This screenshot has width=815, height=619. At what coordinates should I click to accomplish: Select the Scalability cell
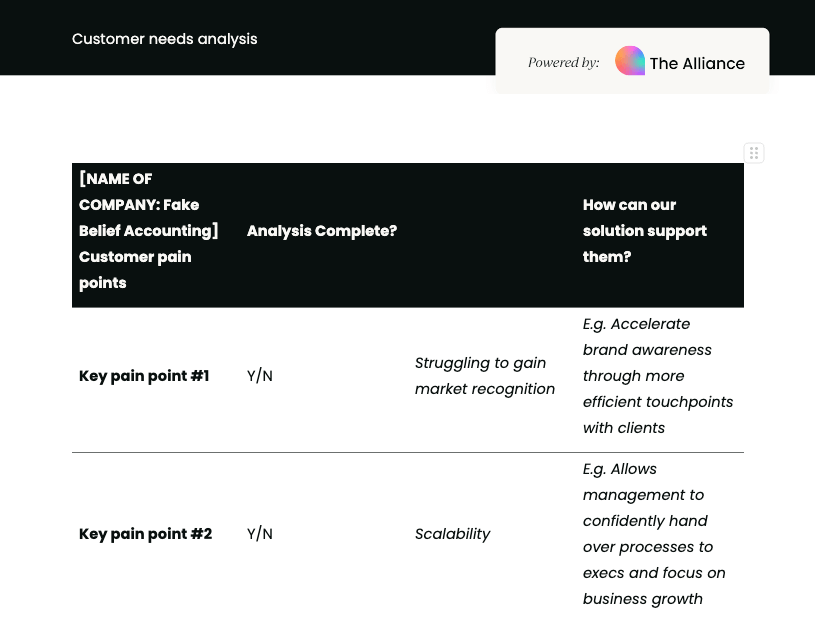pos(452,534)
